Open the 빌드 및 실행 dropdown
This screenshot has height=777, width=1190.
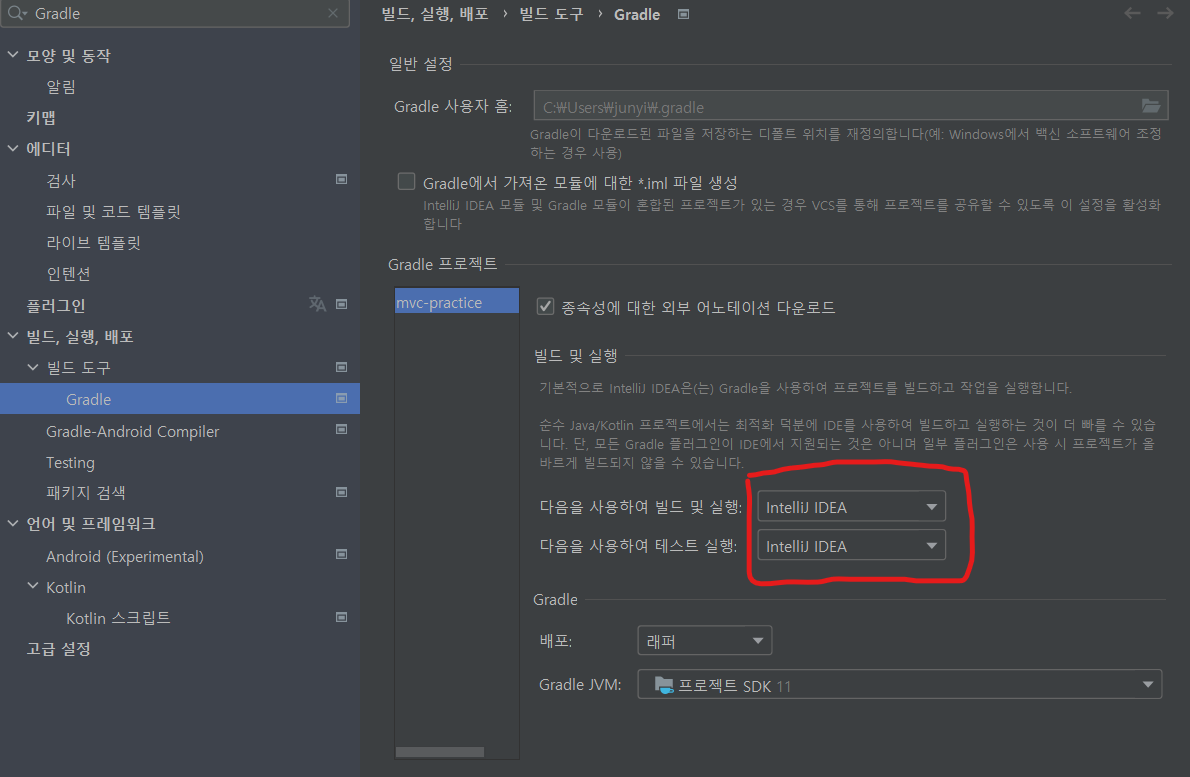pos(852,507)
